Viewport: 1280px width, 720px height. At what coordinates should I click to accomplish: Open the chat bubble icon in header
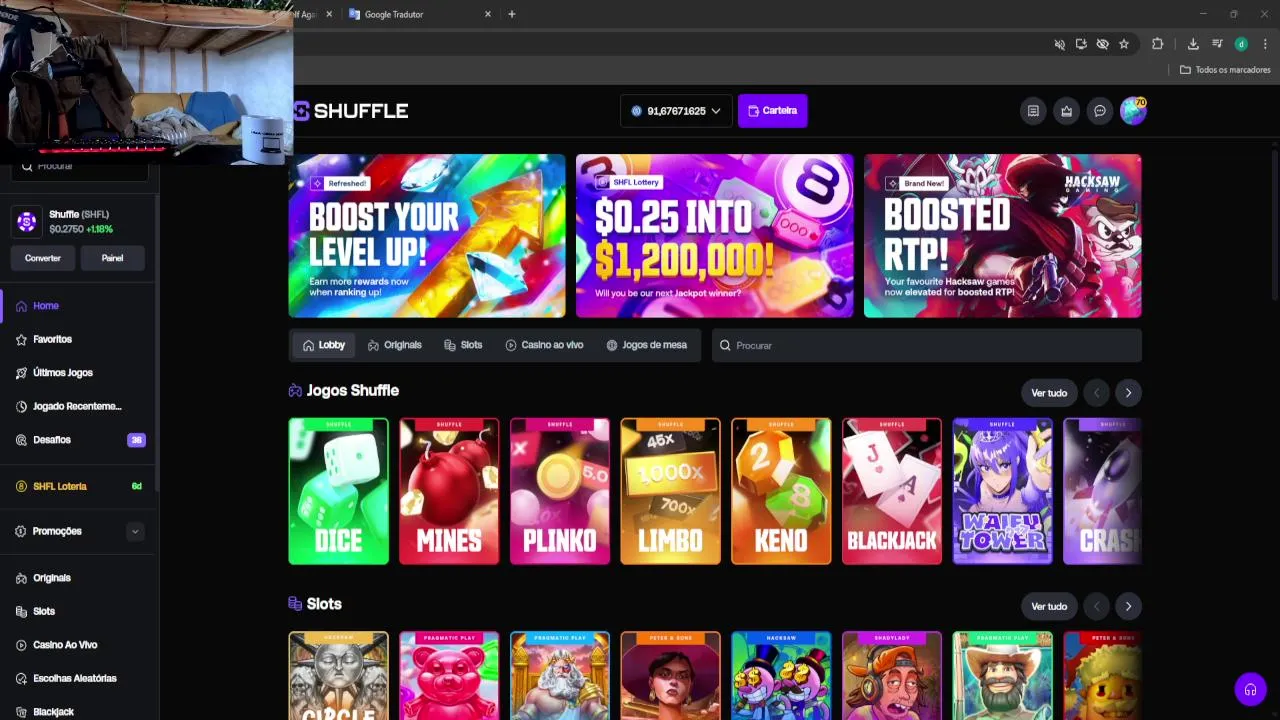click(x=1099, y=111)
